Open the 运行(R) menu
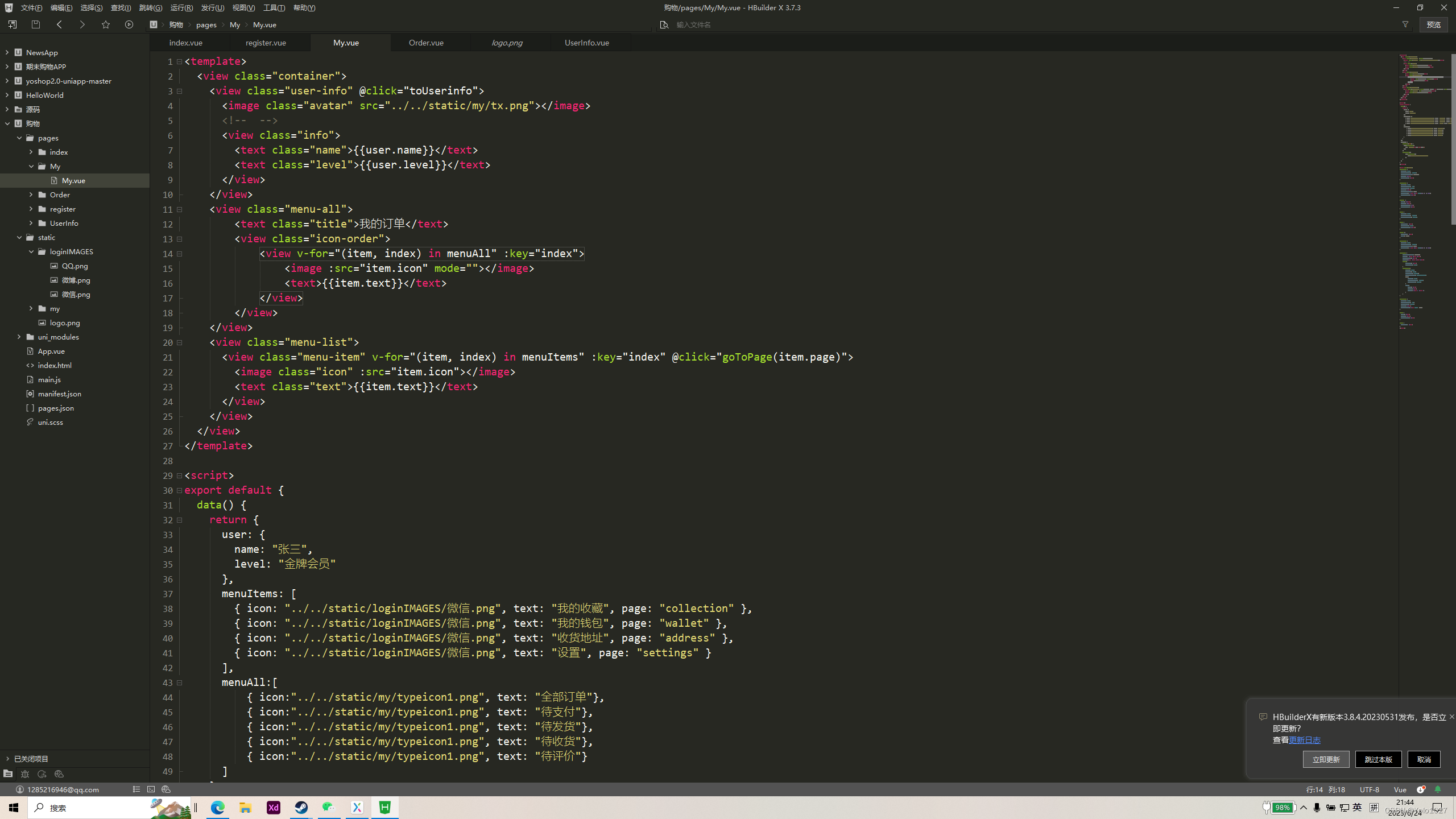 tap(181, 8)
